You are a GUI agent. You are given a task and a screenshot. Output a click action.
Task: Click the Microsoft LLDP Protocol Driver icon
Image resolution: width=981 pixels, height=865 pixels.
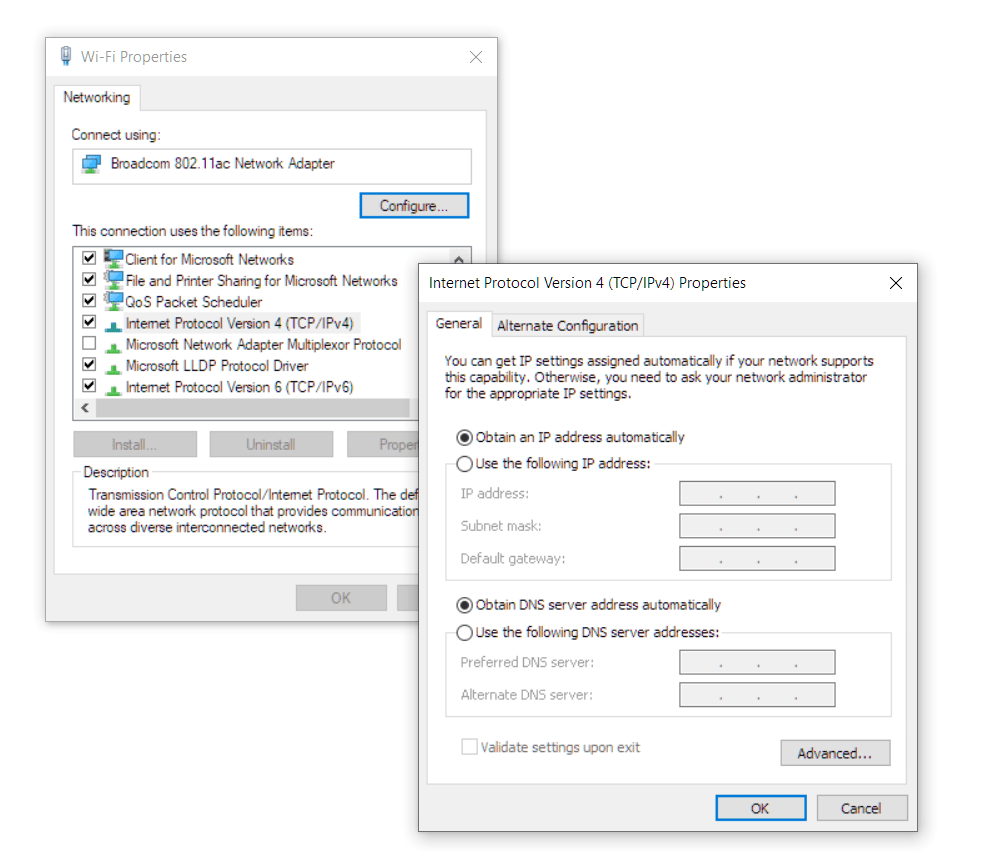[x=112, y=365]
